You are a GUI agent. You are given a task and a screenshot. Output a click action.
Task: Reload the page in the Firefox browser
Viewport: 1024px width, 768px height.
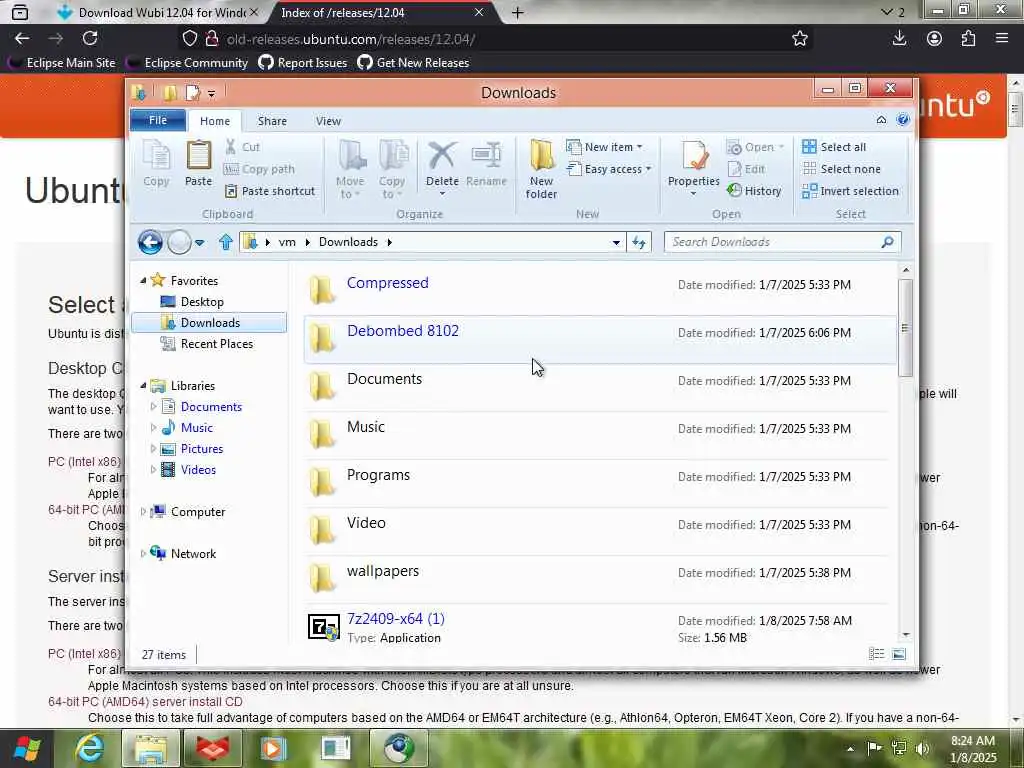(90, 39)
